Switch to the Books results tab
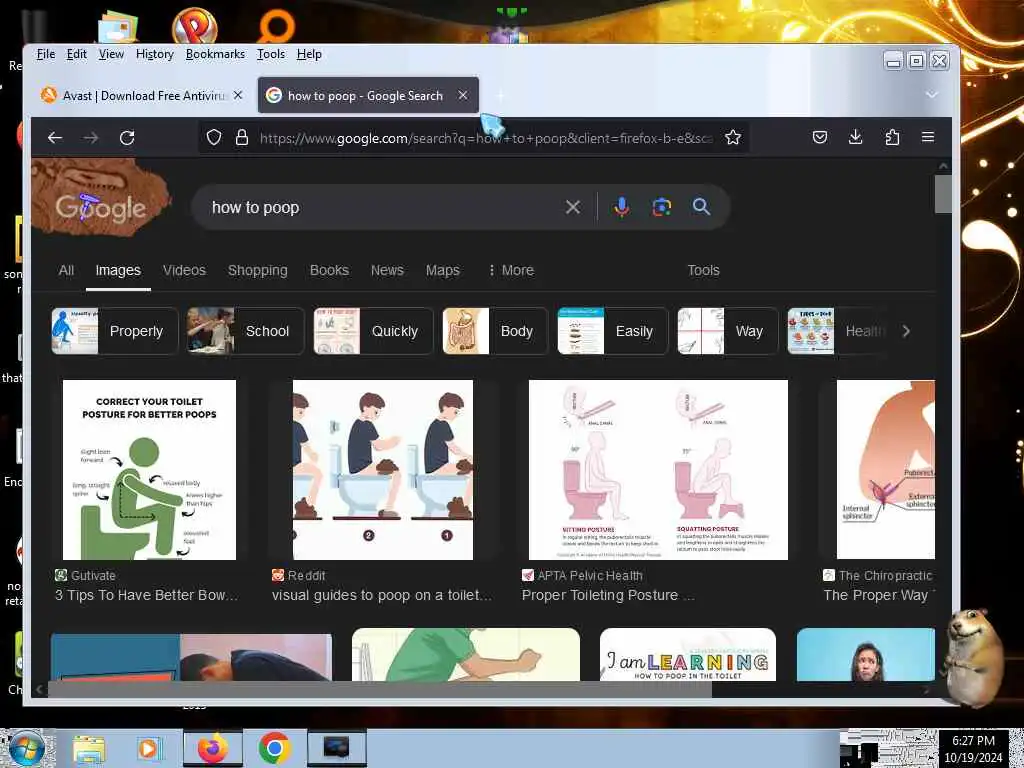The width and height of the screenshot is (1024, 768). [329, 270]
